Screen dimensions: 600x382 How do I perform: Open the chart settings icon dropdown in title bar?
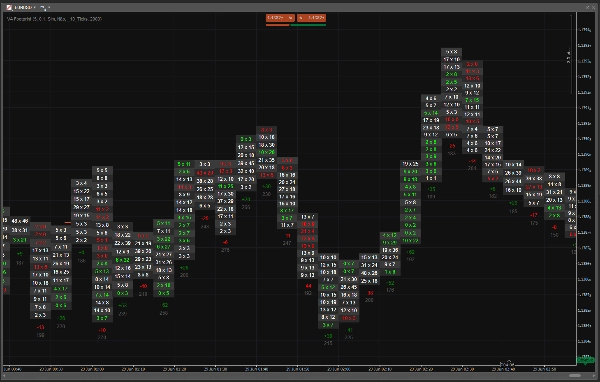44,7
